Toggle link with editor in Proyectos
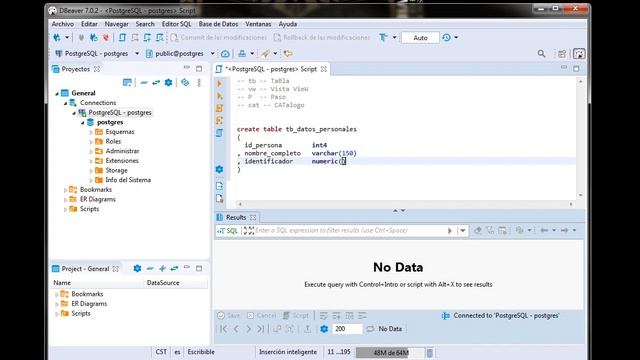This screenshot has height=360, width=640. point(156,82)
